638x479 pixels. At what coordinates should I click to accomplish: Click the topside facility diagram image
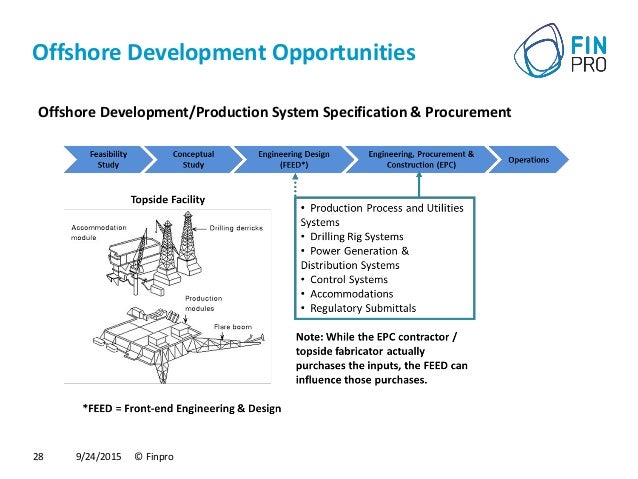(167, 296)
